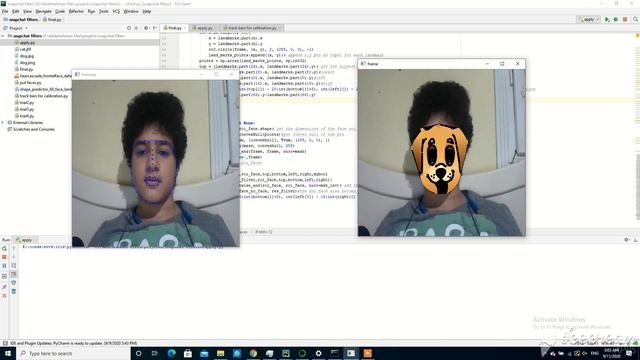Toggle soft-wrap in Run console
640x360 pixels.
[x=13, y=266]
